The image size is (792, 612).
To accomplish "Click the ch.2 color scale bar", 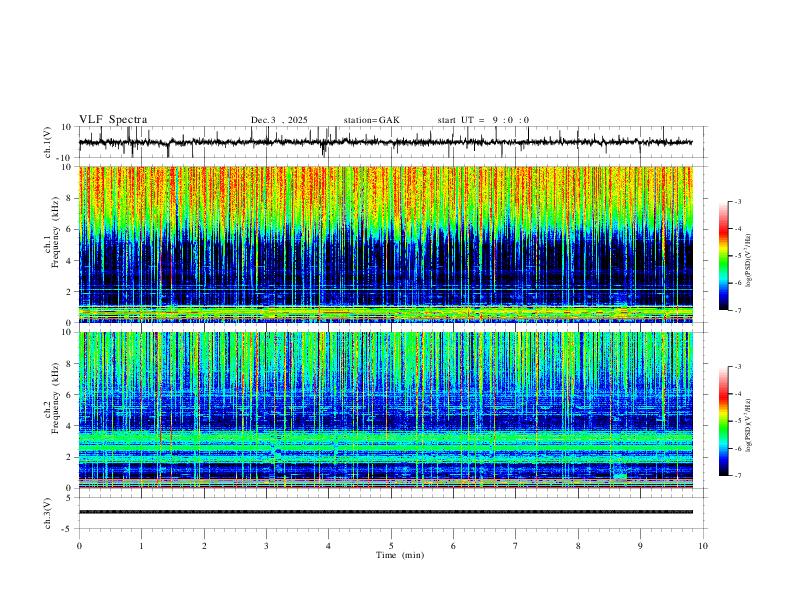I will (x=724, y=421).
